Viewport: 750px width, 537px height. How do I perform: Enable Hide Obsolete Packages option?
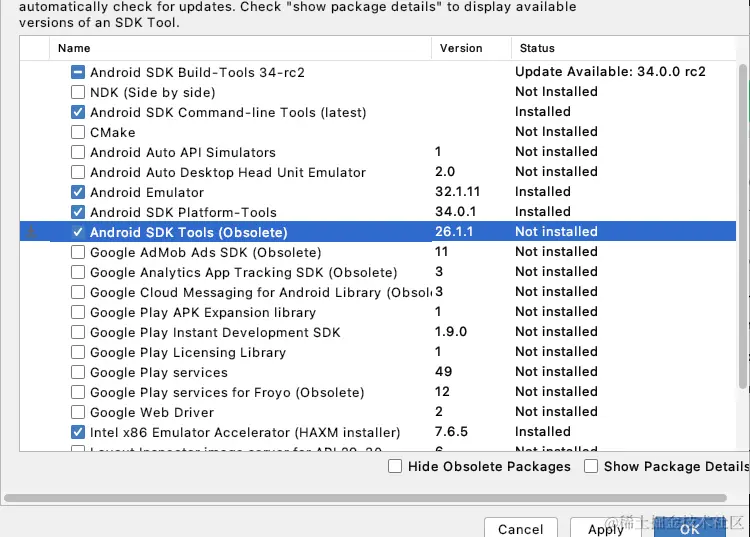click(395, 466)
